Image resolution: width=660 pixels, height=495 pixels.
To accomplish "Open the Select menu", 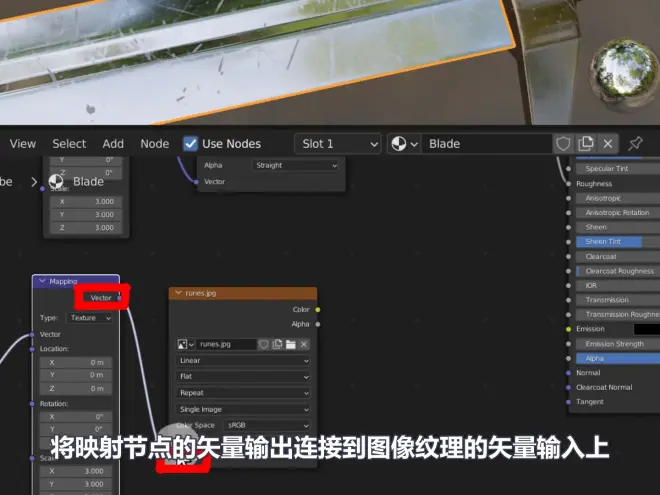I will (x=69, y=144).
